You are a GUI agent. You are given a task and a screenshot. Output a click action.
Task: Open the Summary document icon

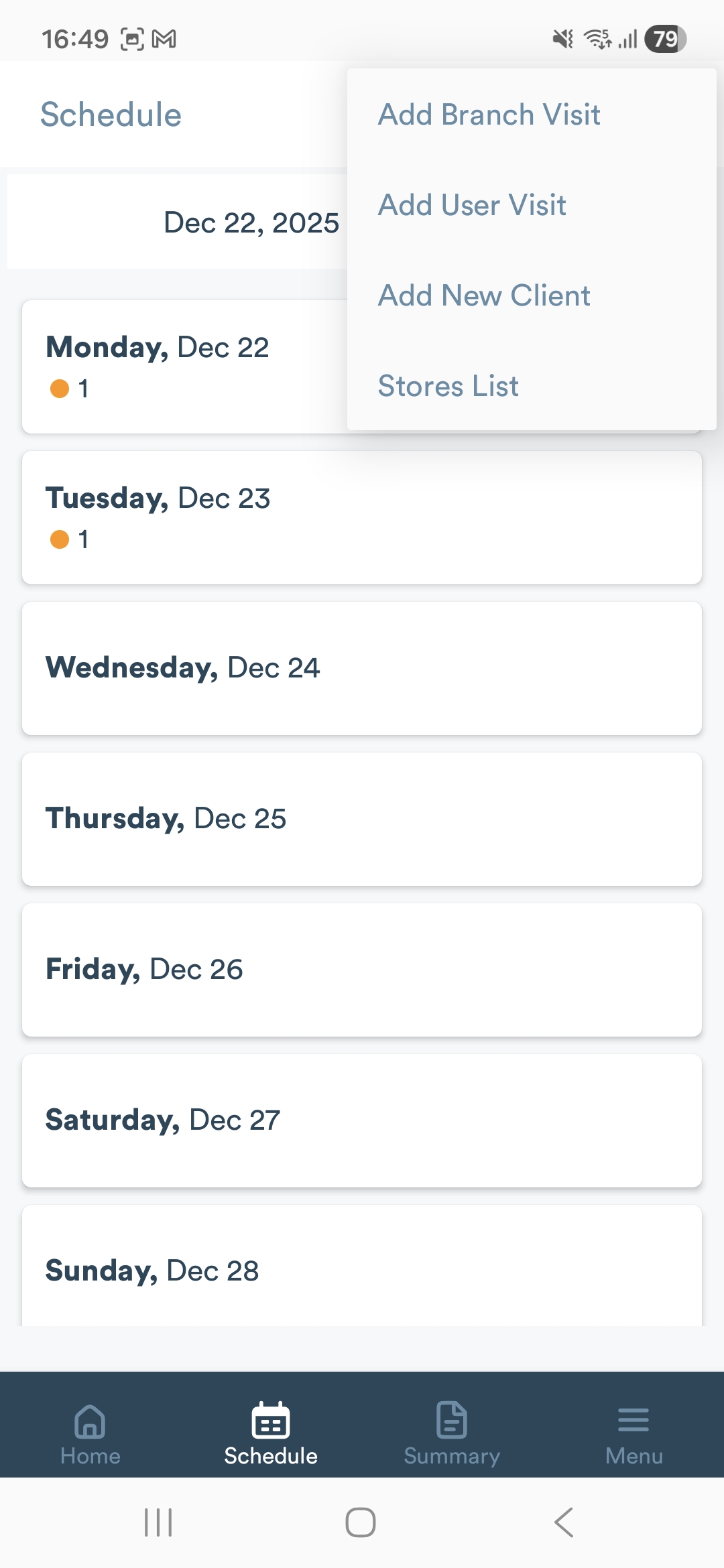452,1421
